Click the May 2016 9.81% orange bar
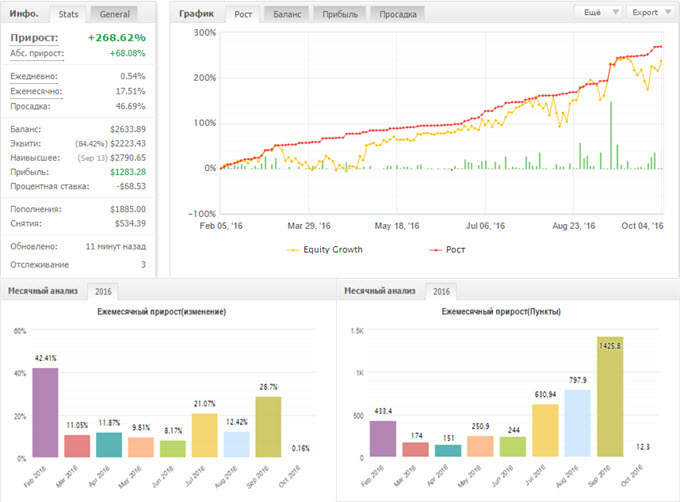Viewport: 680px width, 502px height. coord(141,447)
